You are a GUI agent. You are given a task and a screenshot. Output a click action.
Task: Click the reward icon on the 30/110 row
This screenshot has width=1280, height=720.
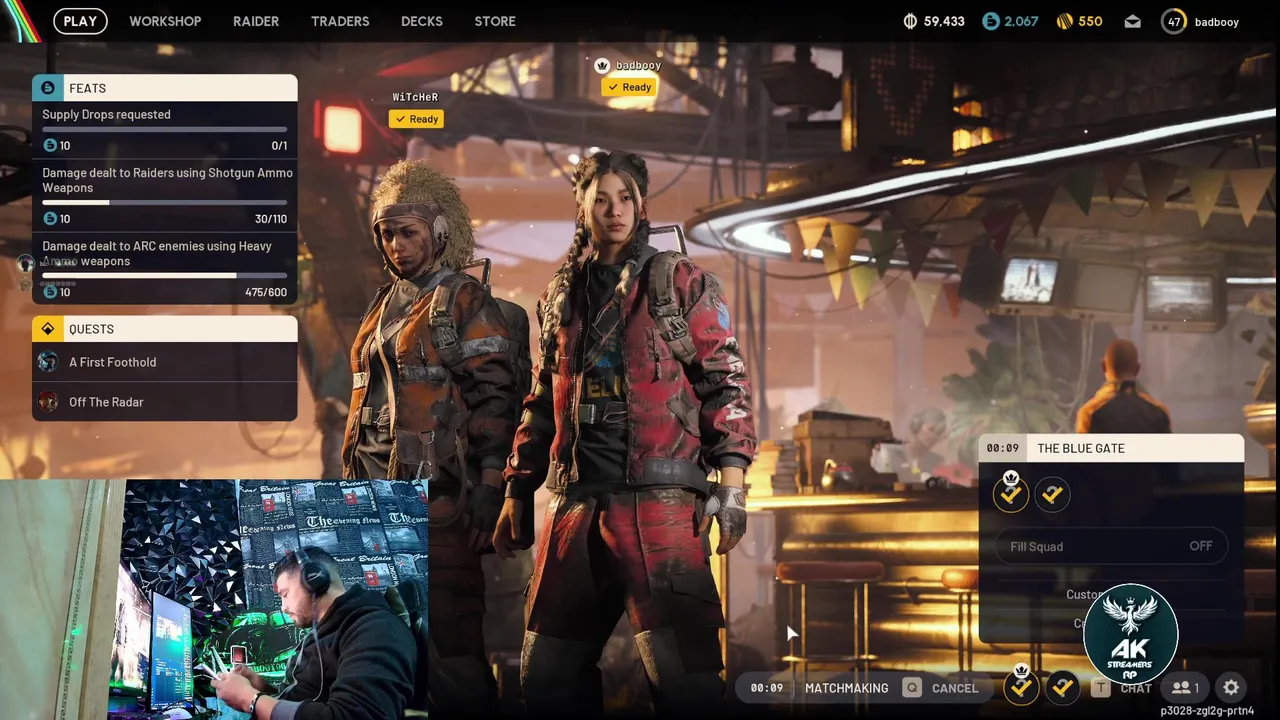(50, 219)
